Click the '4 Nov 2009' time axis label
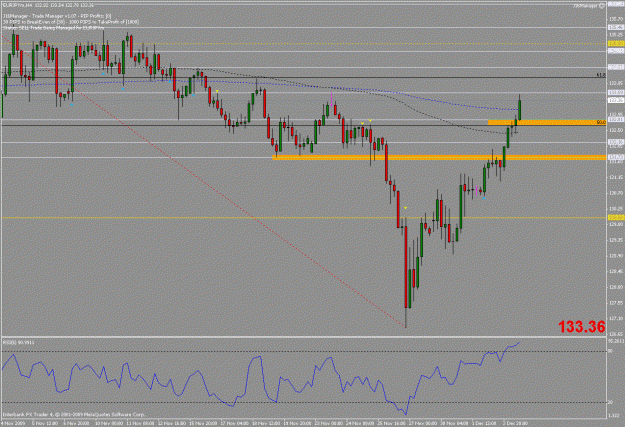Screen dimensions: 625x427 pyautogui.click(x=14, y=423)
